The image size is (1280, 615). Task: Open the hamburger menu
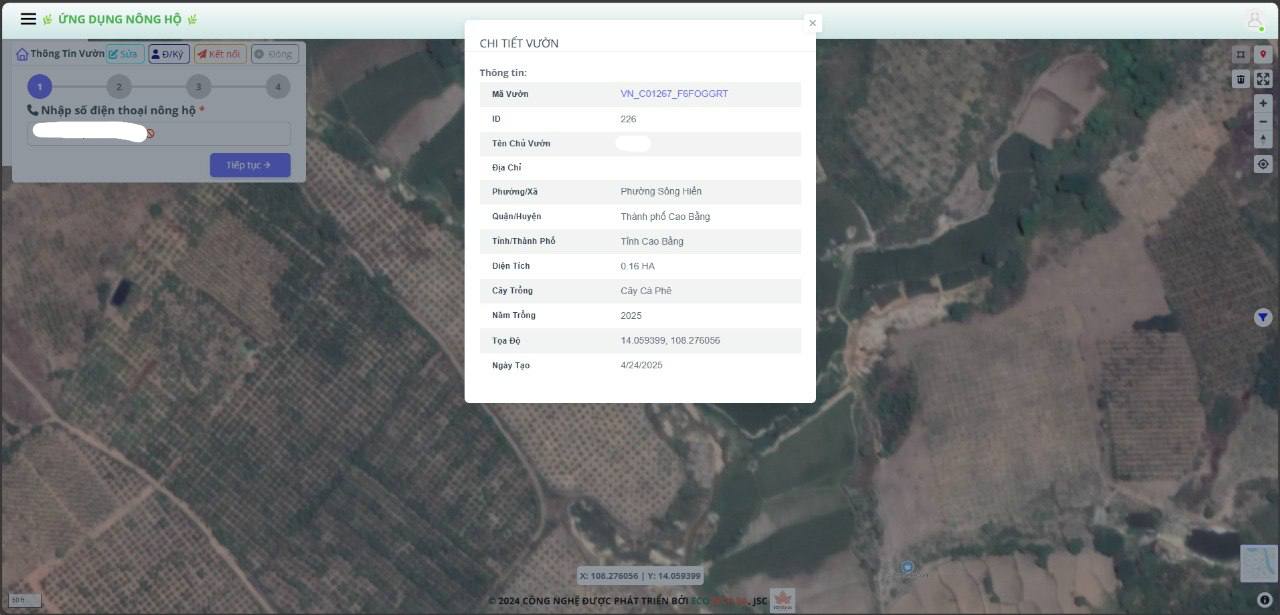(28, 19)
